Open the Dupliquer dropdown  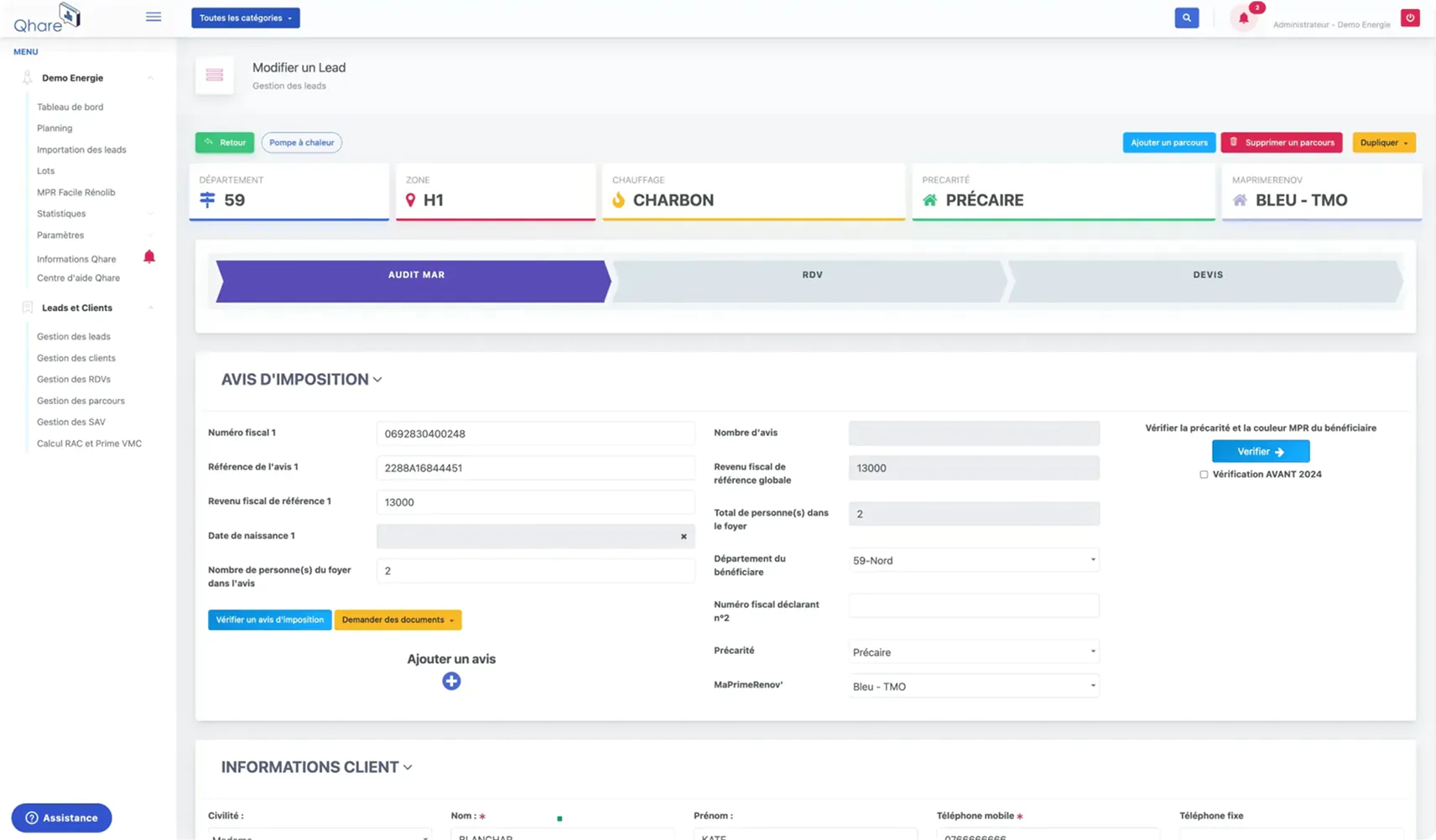1383,142
